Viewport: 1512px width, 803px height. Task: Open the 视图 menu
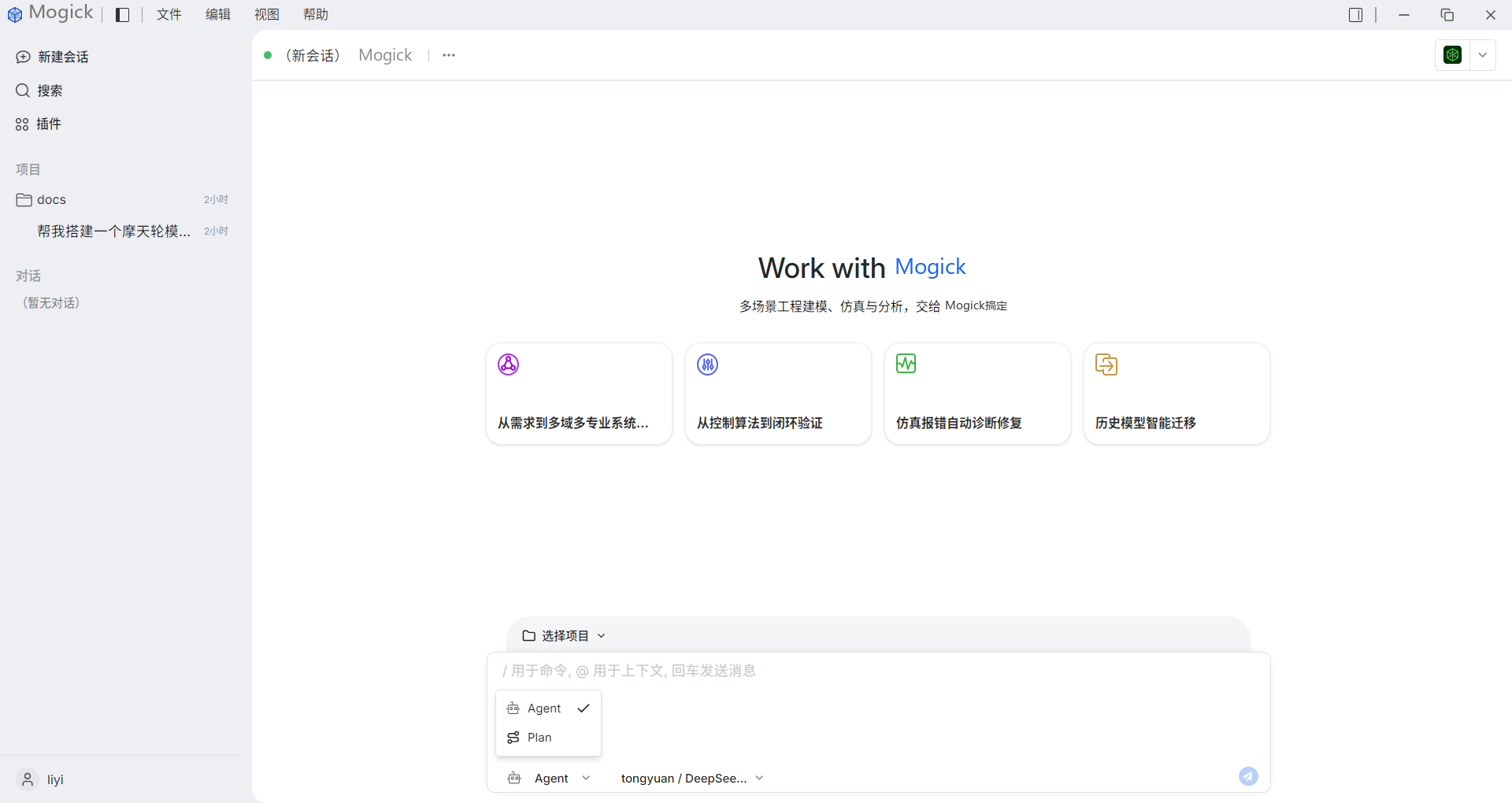(x=267, y=15)
